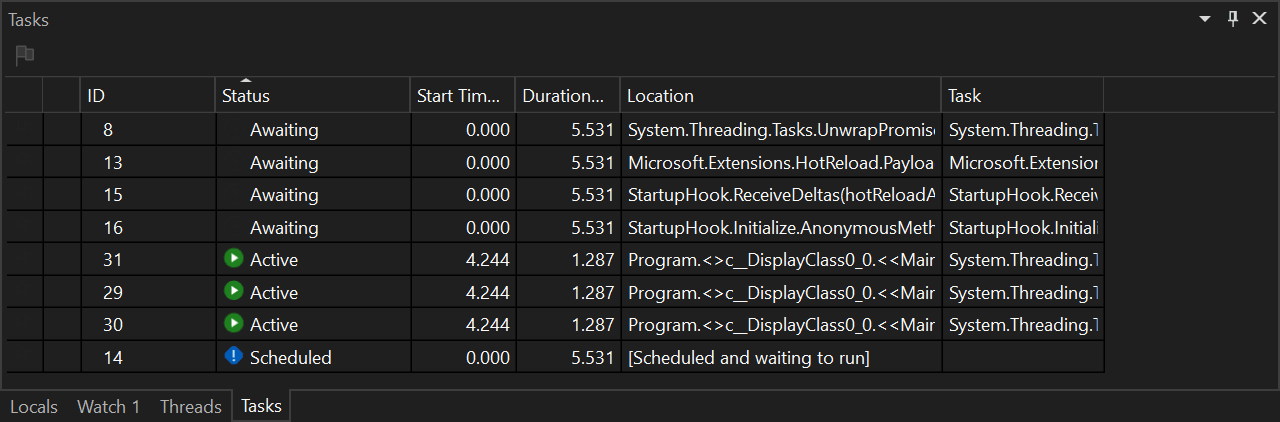
Task: Click the Active status icon for task 31
Action: point(234,259)
